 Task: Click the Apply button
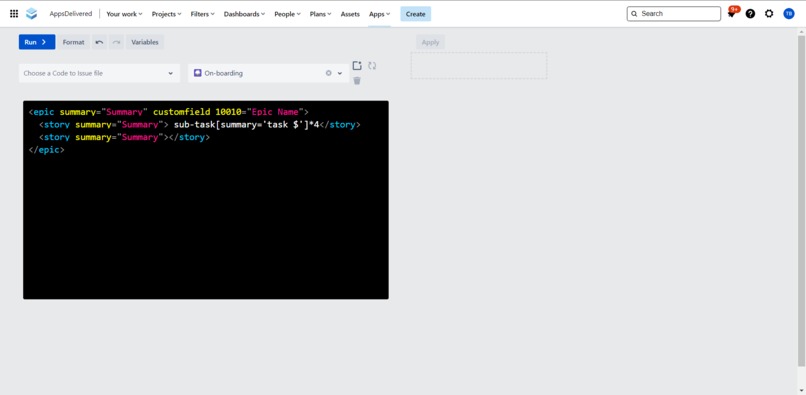click(430, 42)
